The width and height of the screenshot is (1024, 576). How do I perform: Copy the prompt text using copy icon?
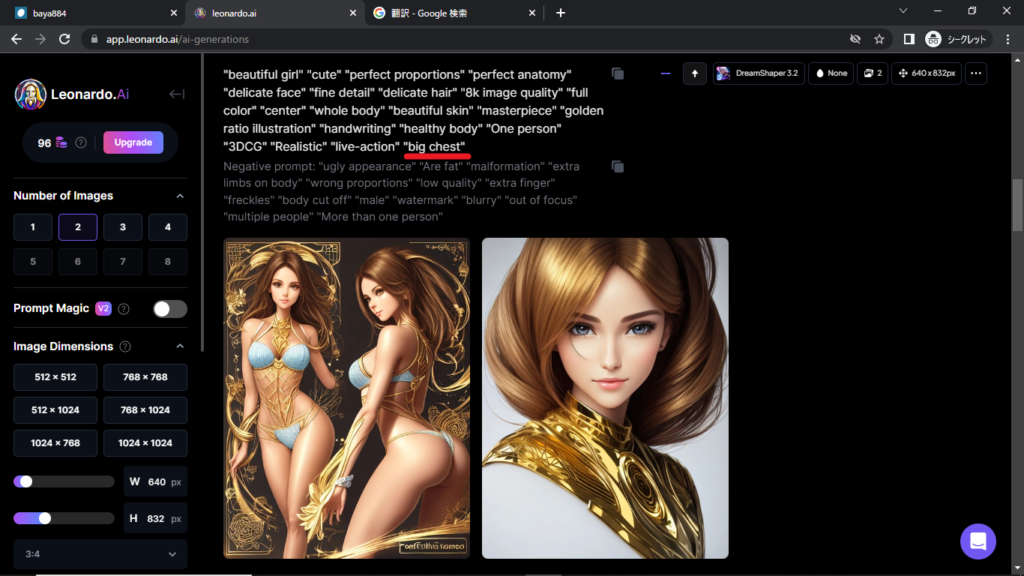click(617, 74)
